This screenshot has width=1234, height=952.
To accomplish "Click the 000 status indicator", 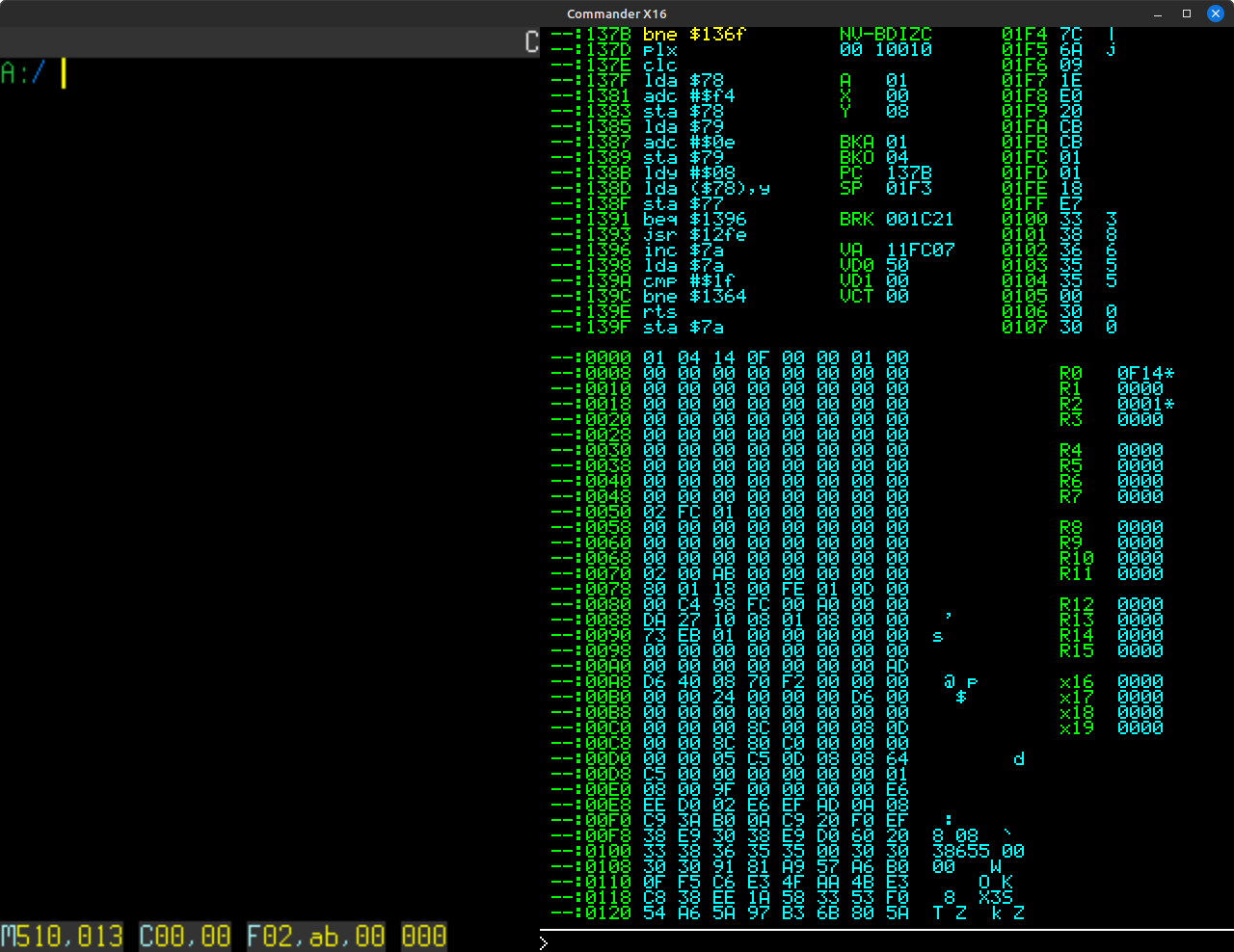I will pos(424,937).
